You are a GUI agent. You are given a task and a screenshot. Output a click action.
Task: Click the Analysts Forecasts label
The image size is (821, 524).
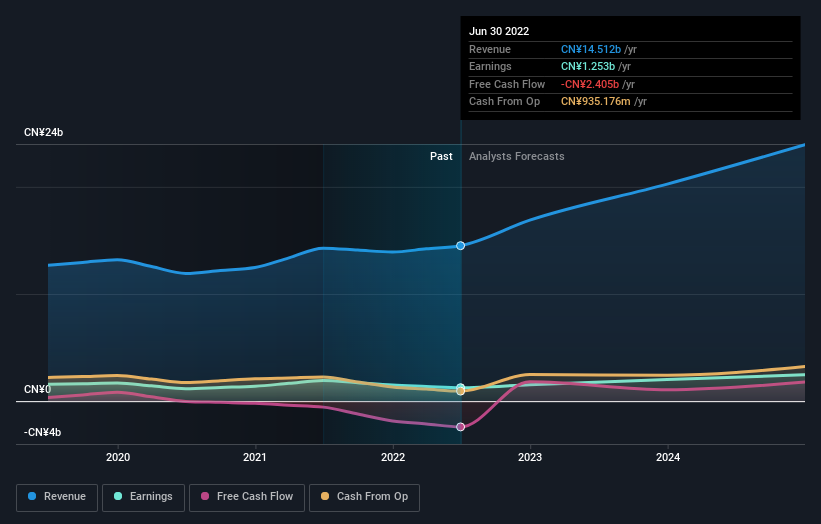[517, 156]
